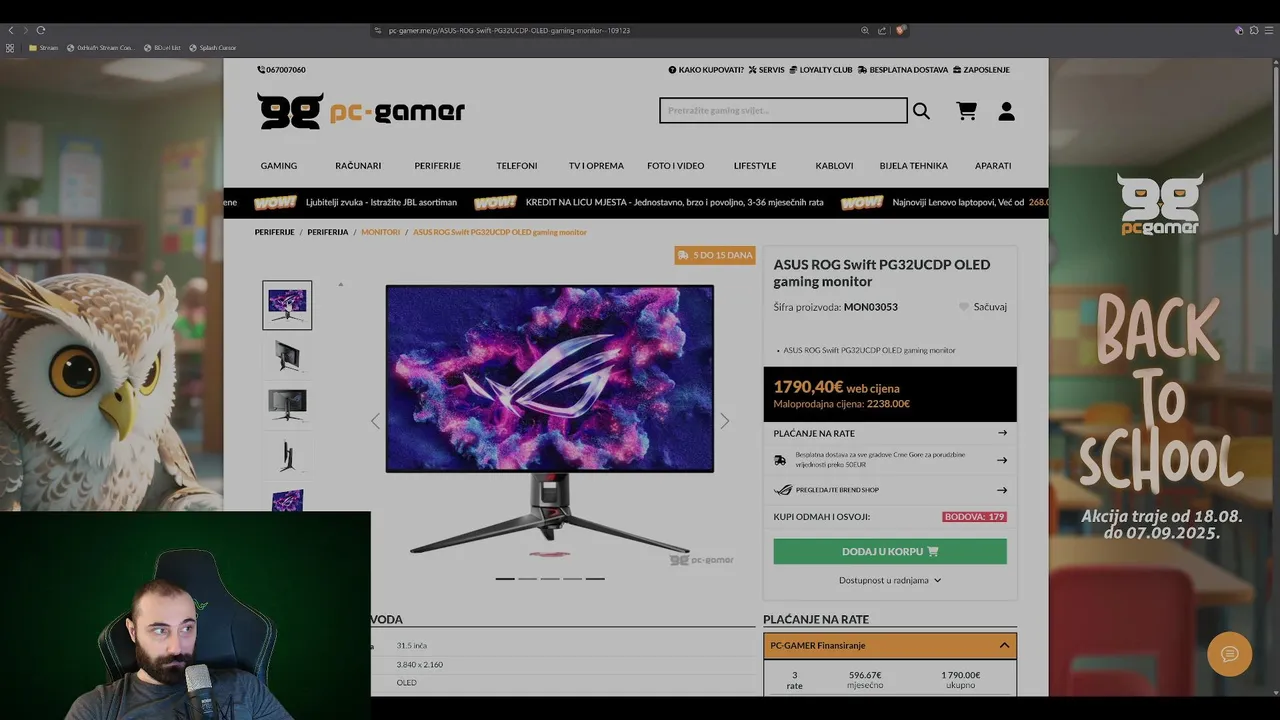Open the TELEFONI menu

(517, 166)
